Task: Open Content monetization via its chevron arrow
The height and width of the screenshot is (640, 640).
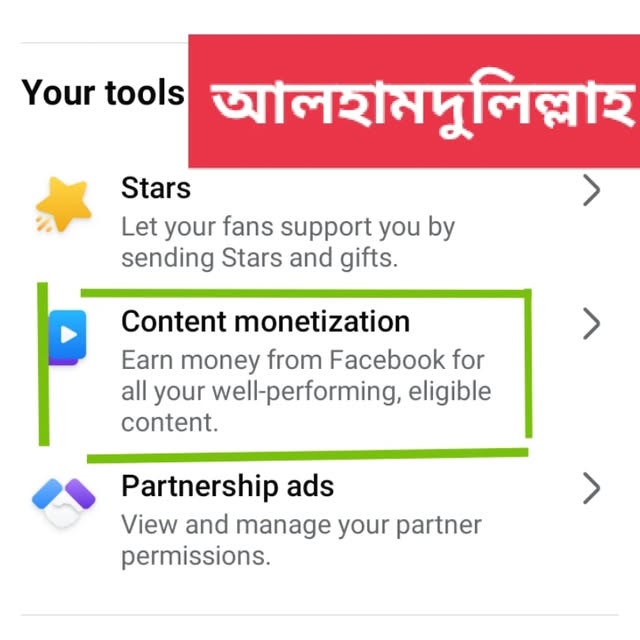Action: (592, 324)
